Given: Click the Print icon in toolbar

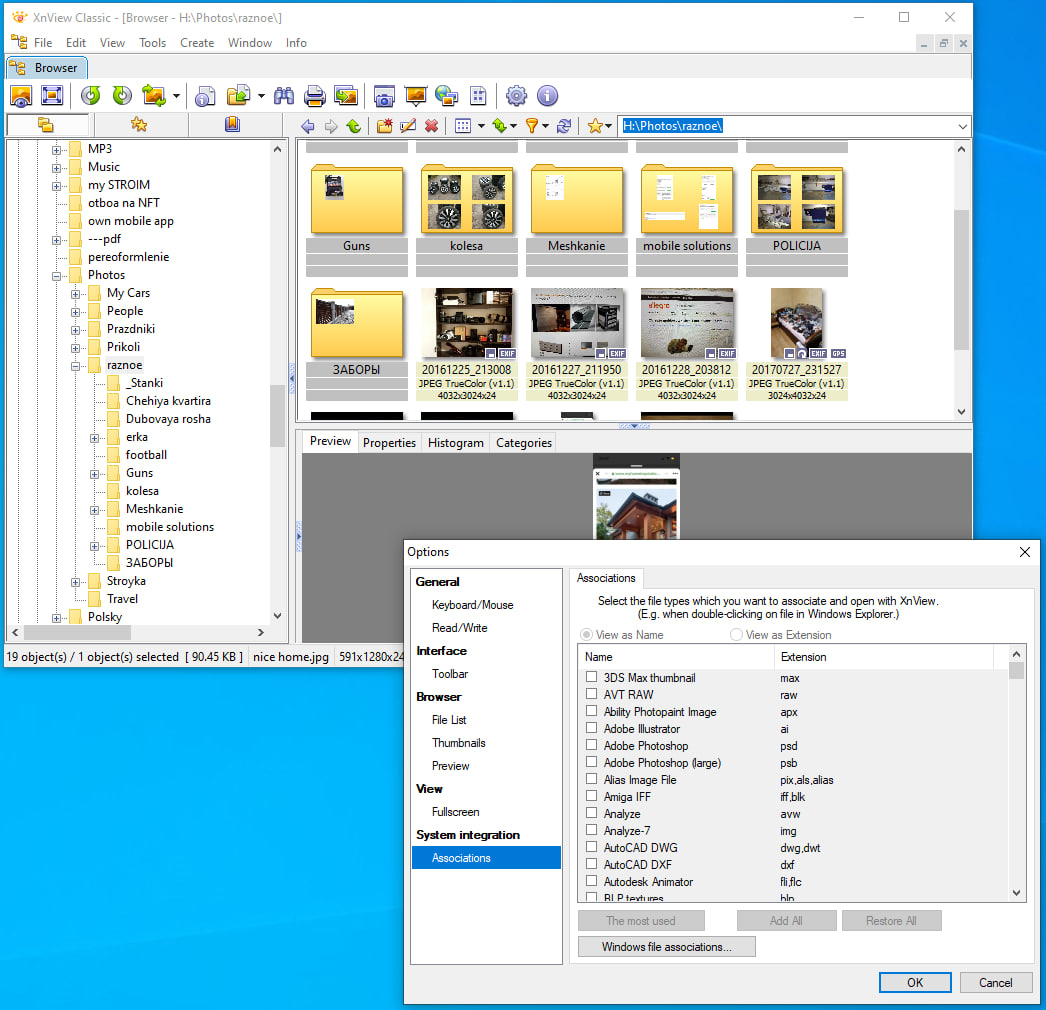Looking at the screenshot, I should (315, 96).
